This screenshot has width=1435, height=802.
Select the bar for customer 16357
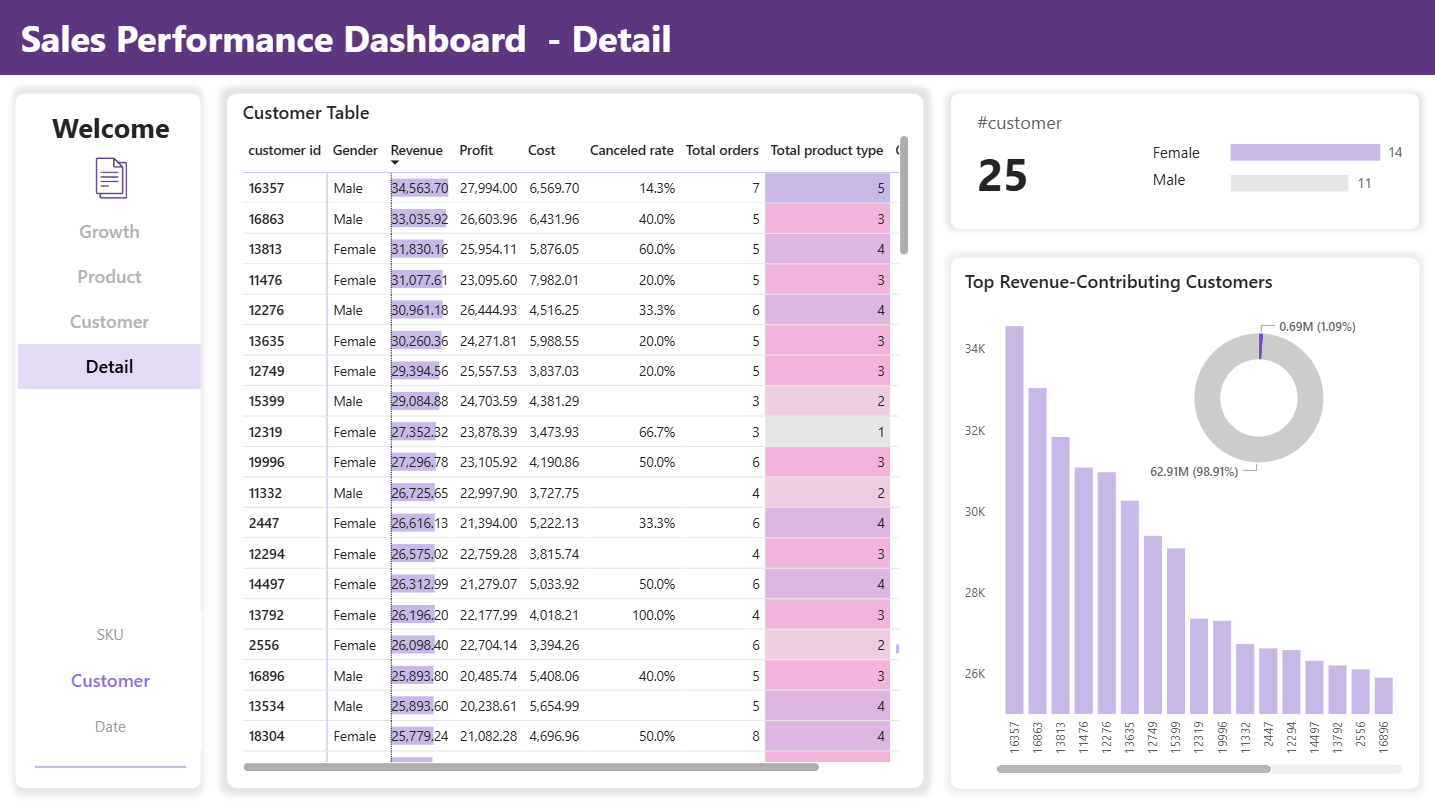point(1014,520)
